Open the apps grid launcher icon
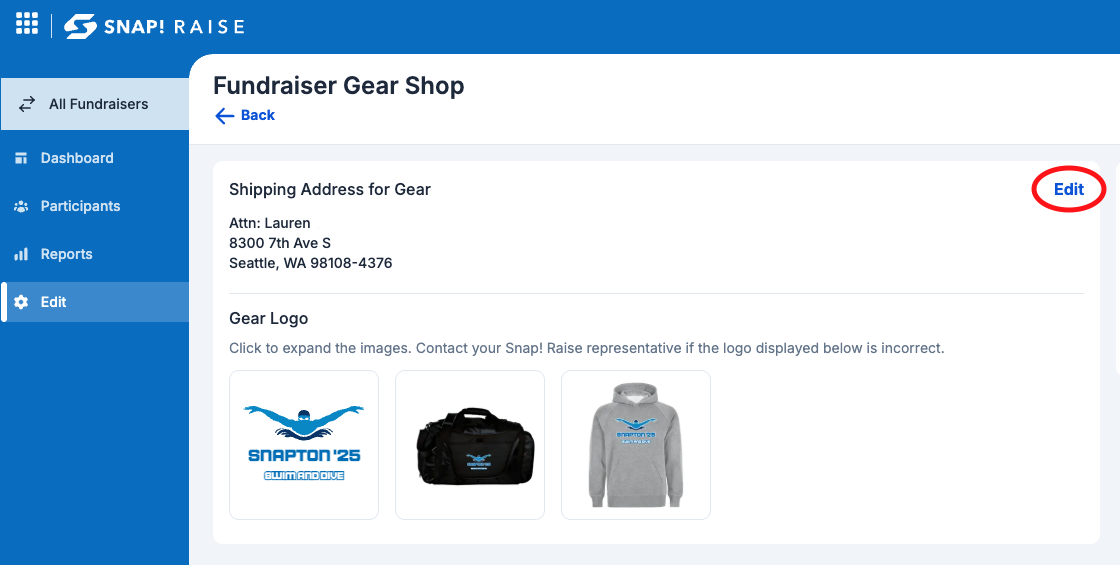 tap(26, 23)
